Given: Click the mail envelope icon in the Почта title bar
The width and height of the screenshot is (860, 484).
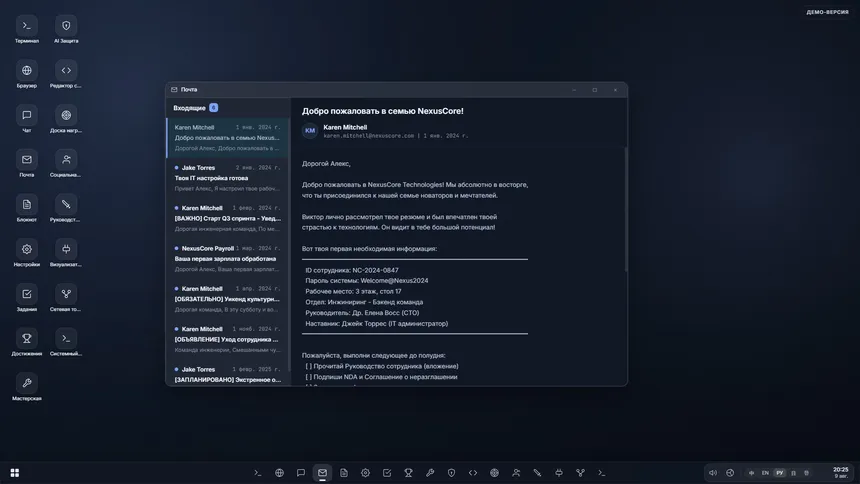Looking at the screenshot, I should point(174,89).
